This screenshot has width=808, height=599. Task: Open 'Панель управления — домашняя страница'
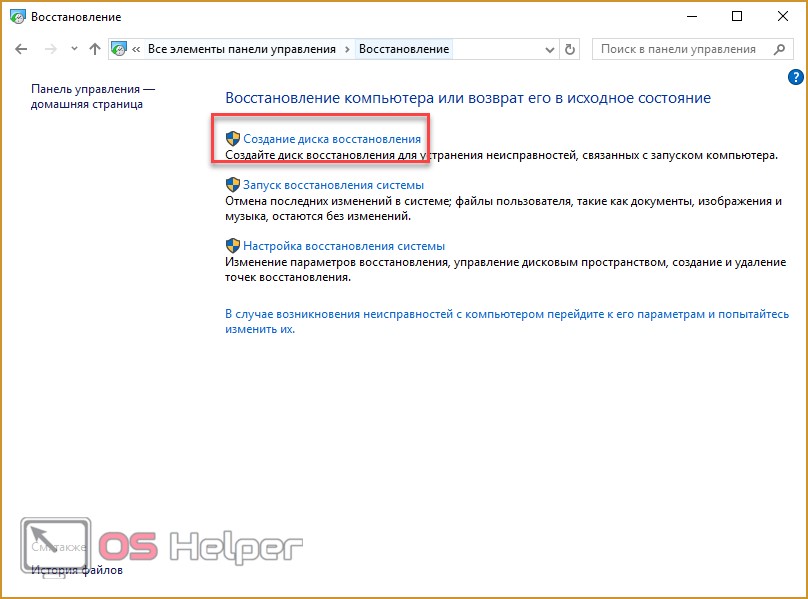93,96
